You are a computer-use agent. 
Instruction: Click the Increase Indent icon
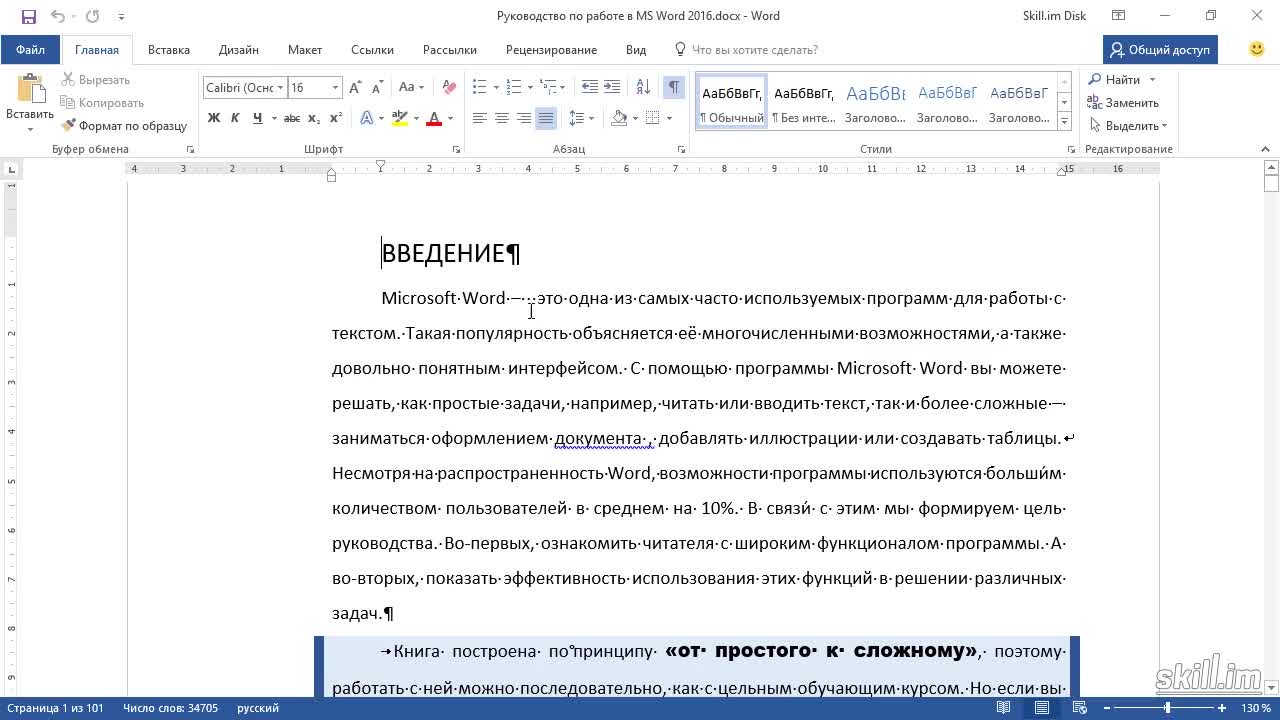pyautogui.click(x=612, y=87)
